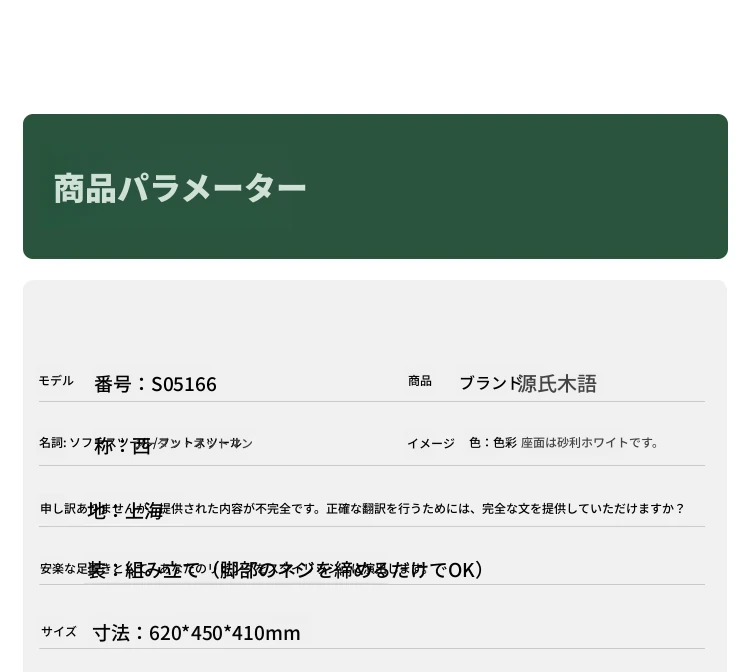Click the 色：色彩 text

click(493, 442)
